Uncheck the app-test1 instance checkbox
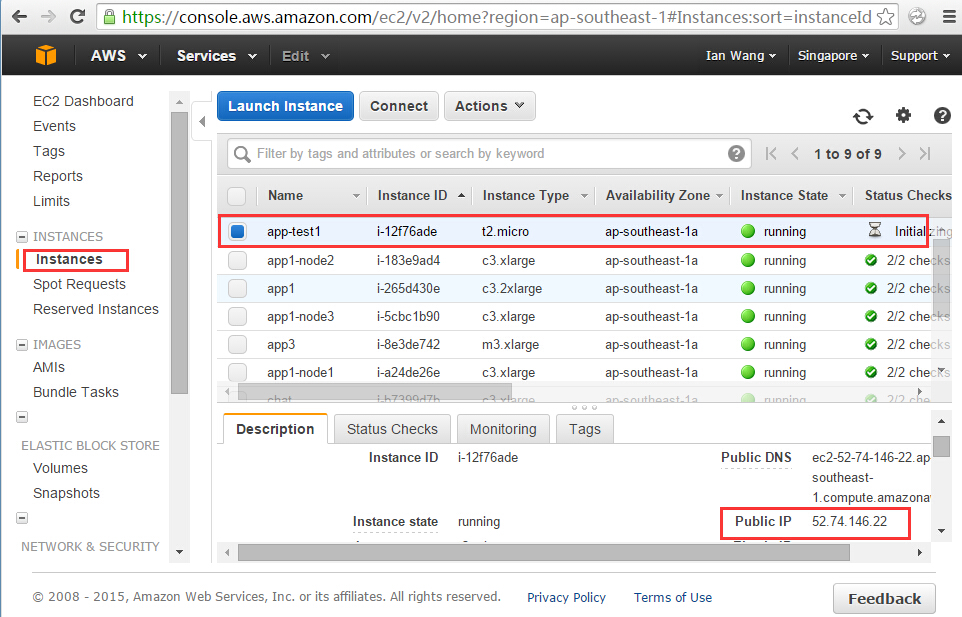The height and width of the screenshot is (617, 962). click(x=237, y=231)
